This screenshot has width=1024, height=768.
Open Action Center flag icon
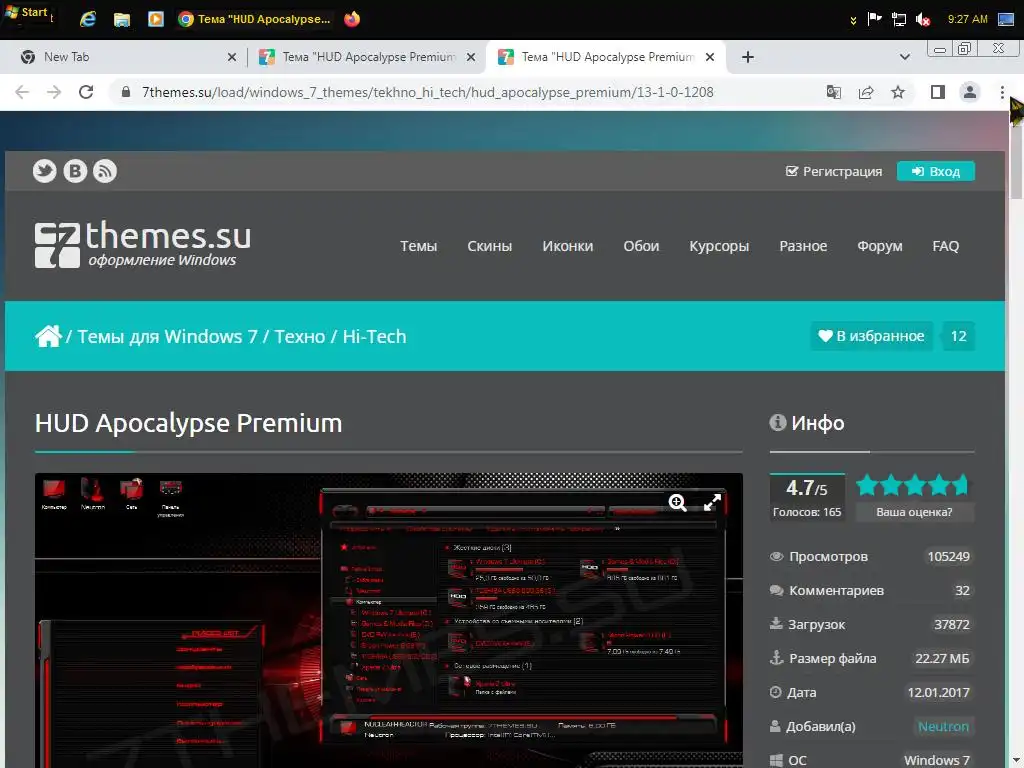tap(874, 18)
